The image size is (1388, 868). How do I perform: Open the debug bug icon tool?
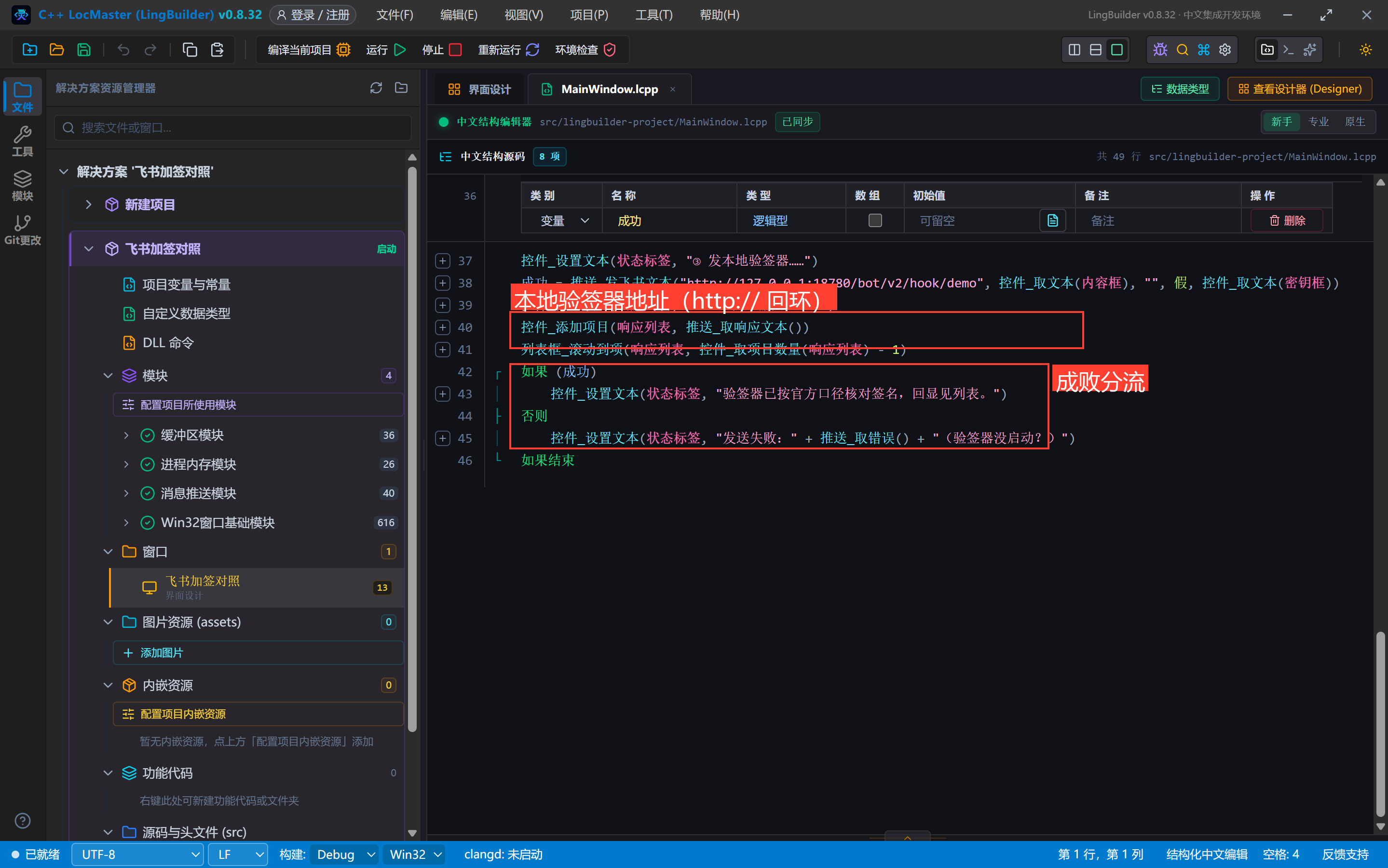1160,50
